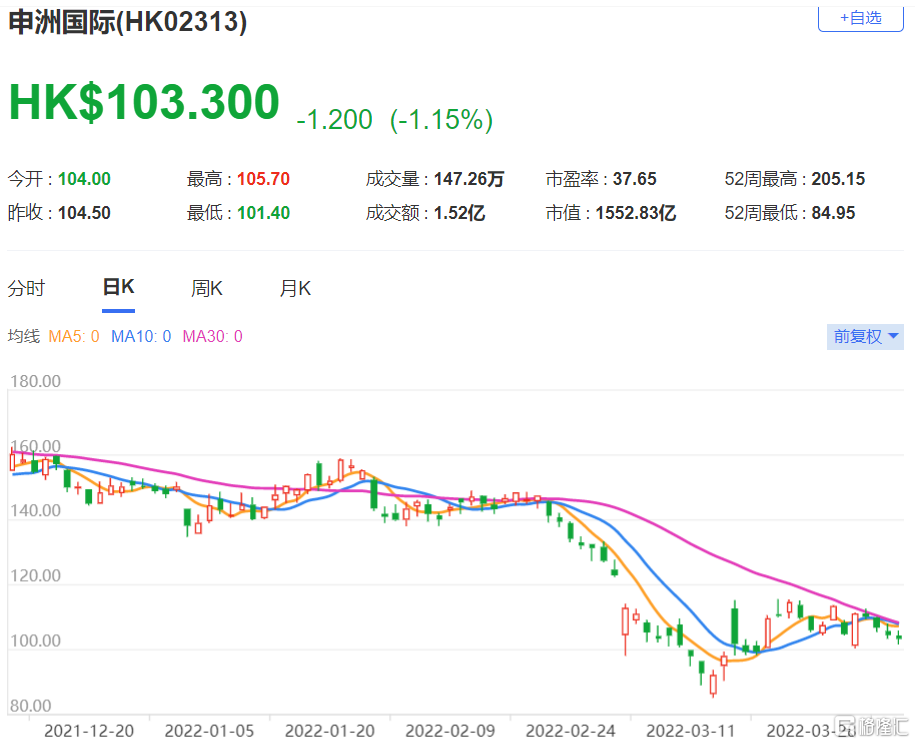Click the 180.00 price axis label

(x=36, y=382)
